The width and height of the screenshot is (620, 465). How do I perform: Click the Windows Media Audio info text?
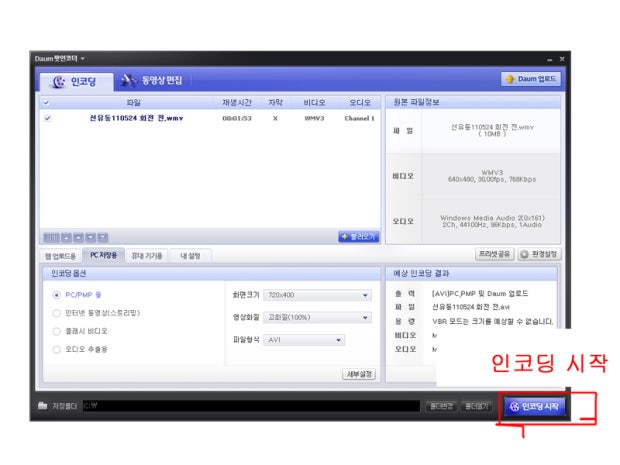pyautogui.click(x=492, y=218)
